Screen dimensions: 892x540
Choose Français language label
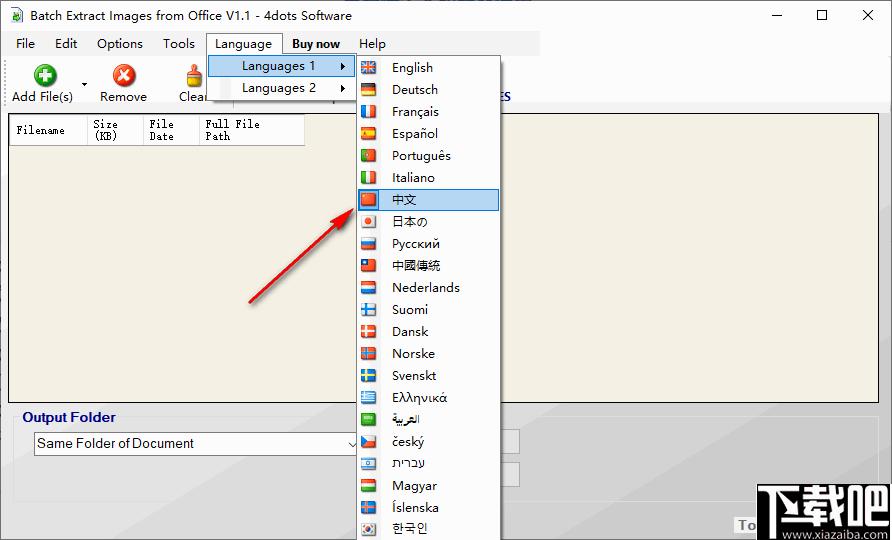click(x=415, y=112)
